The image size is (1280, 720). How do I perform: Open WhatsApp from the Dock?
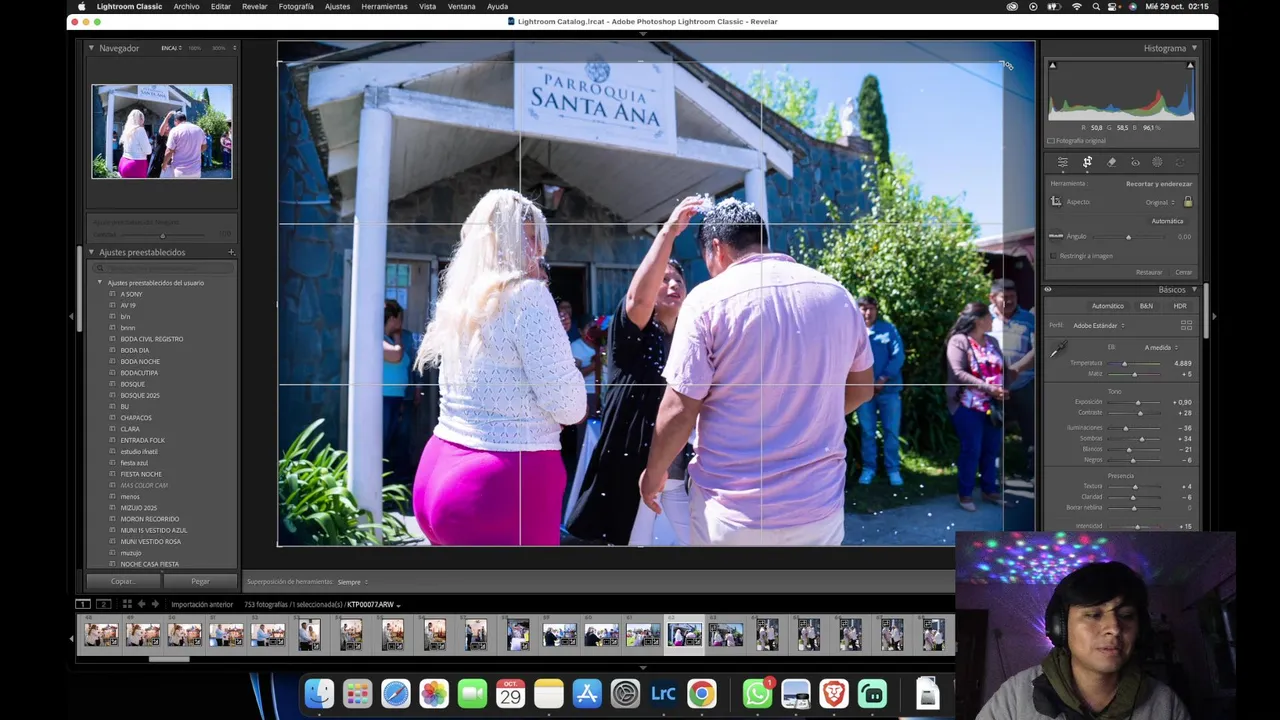pyautogui.click(x=757, y=693)
